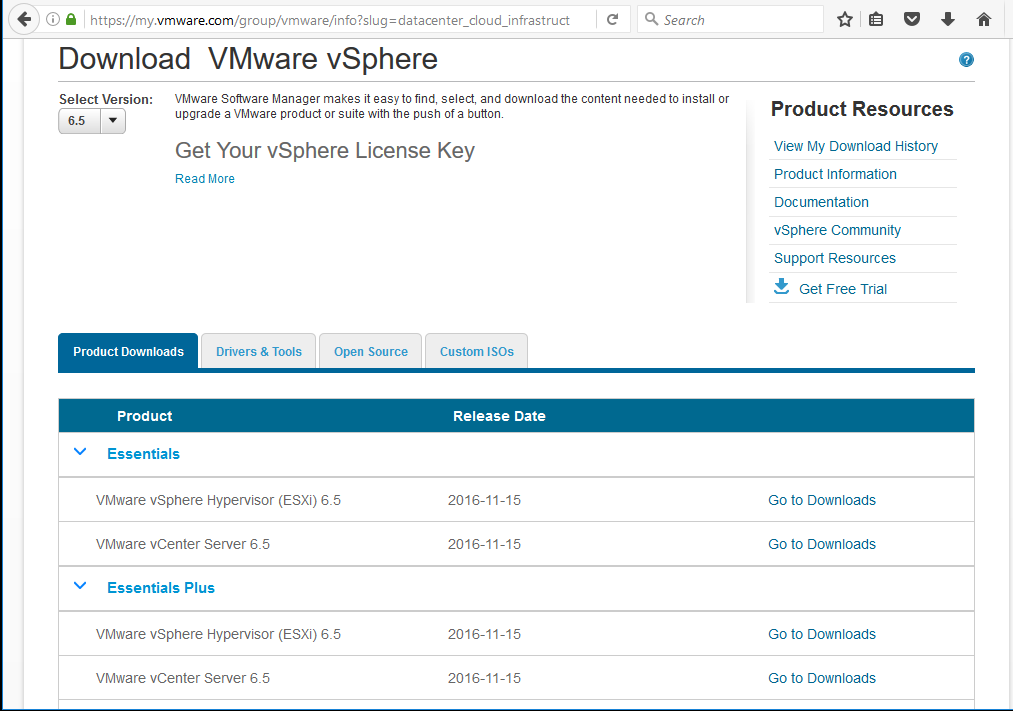Screen dimensions: 1013x711
Task: Reload the page with refresh icon
Action: pos(612,19)
